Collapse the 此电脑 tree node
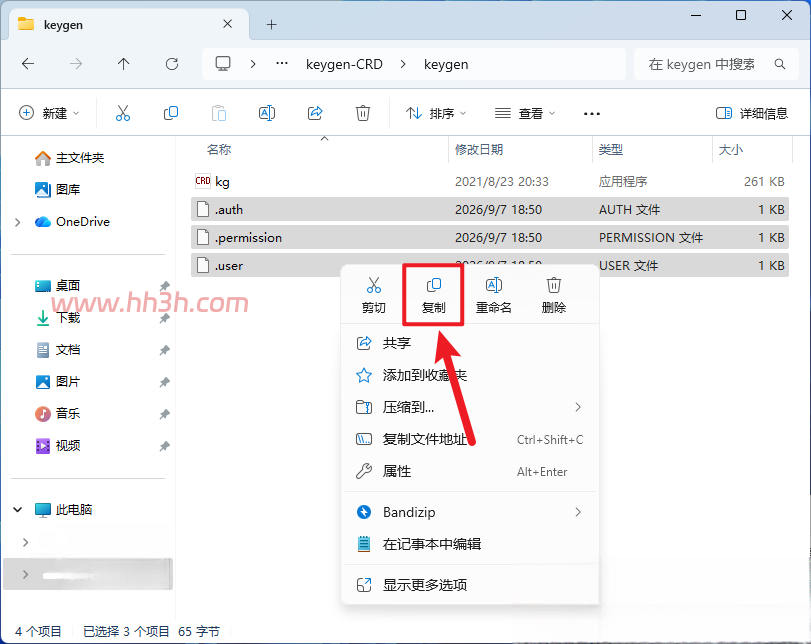 [18, 510]
